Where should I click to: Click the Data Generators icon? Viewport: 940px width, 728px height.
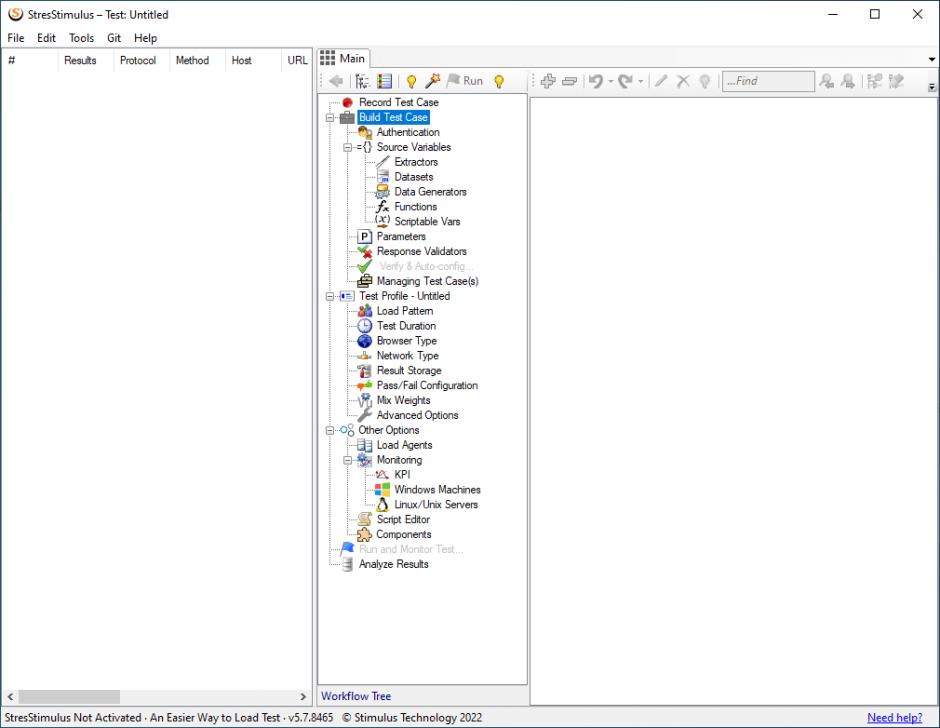pyautogui.click(x=382, y=192)
